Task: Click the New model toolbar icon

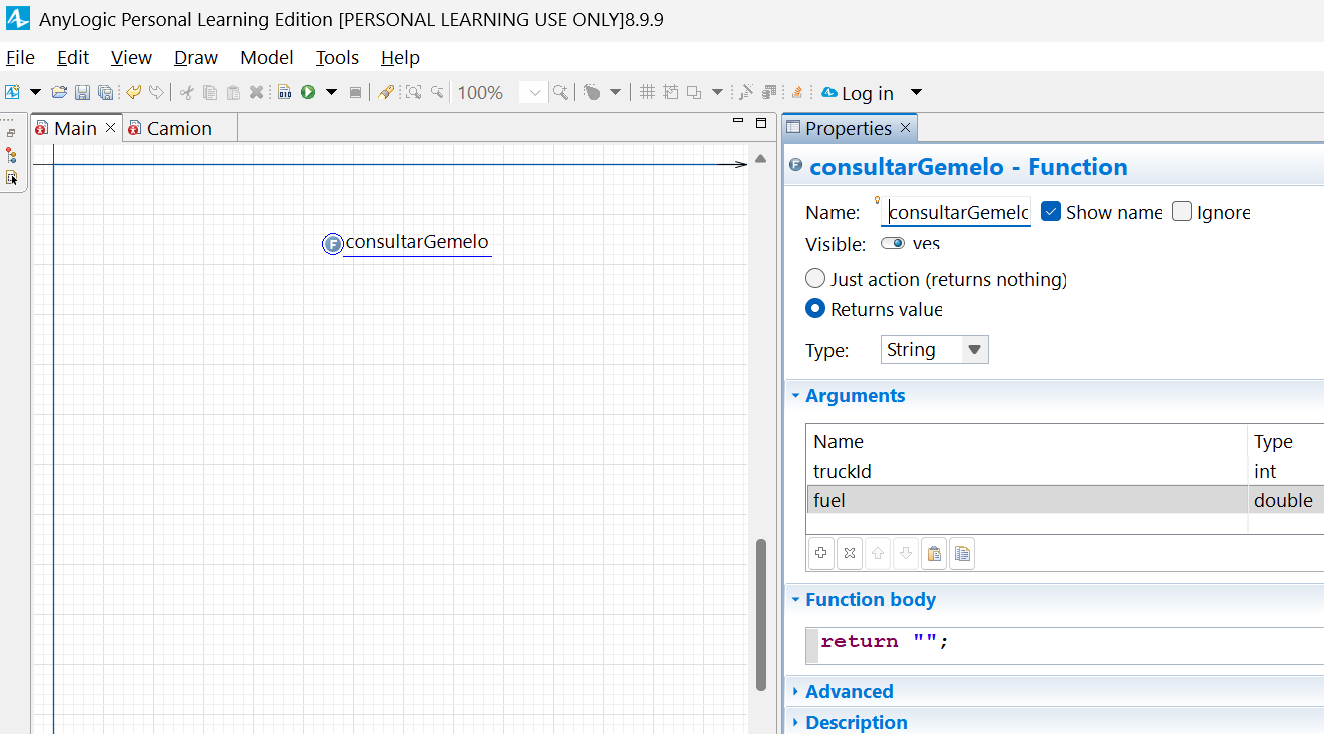Action: [x=13, y=92]
